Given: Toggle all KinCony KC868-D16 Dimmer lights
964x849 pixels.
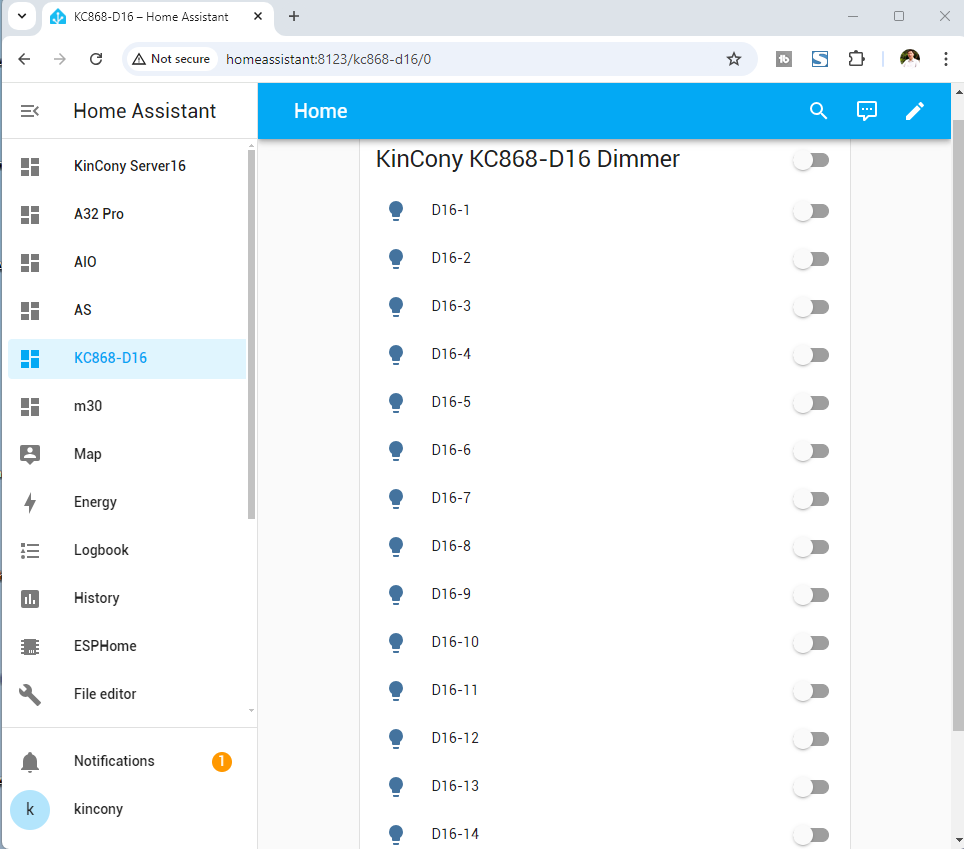Looking at the screenshot, I should click(x=811, y=160).
